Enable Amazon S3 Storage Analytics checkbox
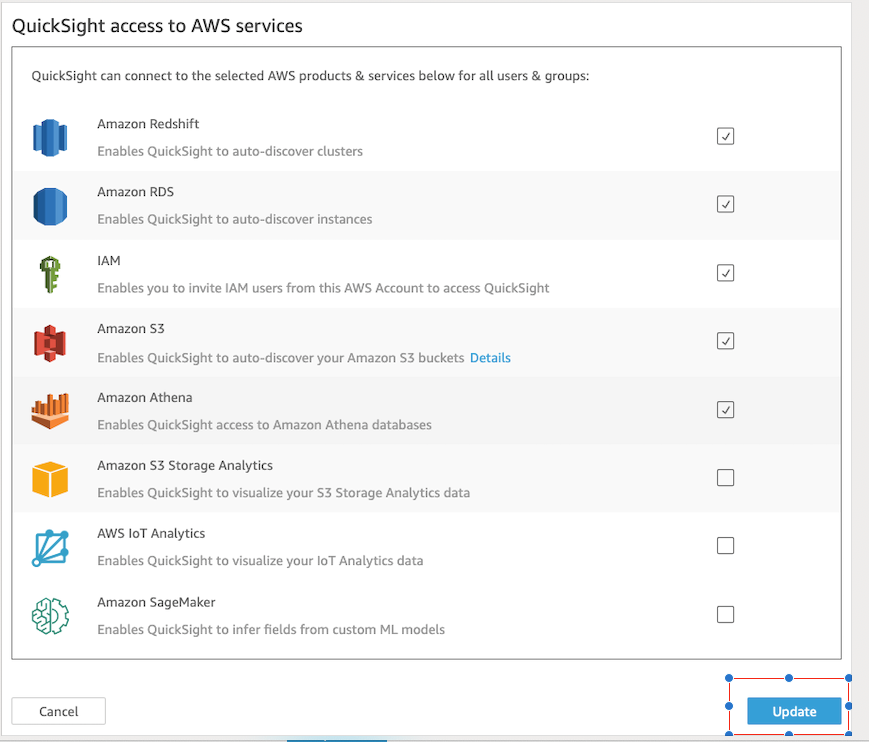The image size is (869, 742). tap(726, 478)
